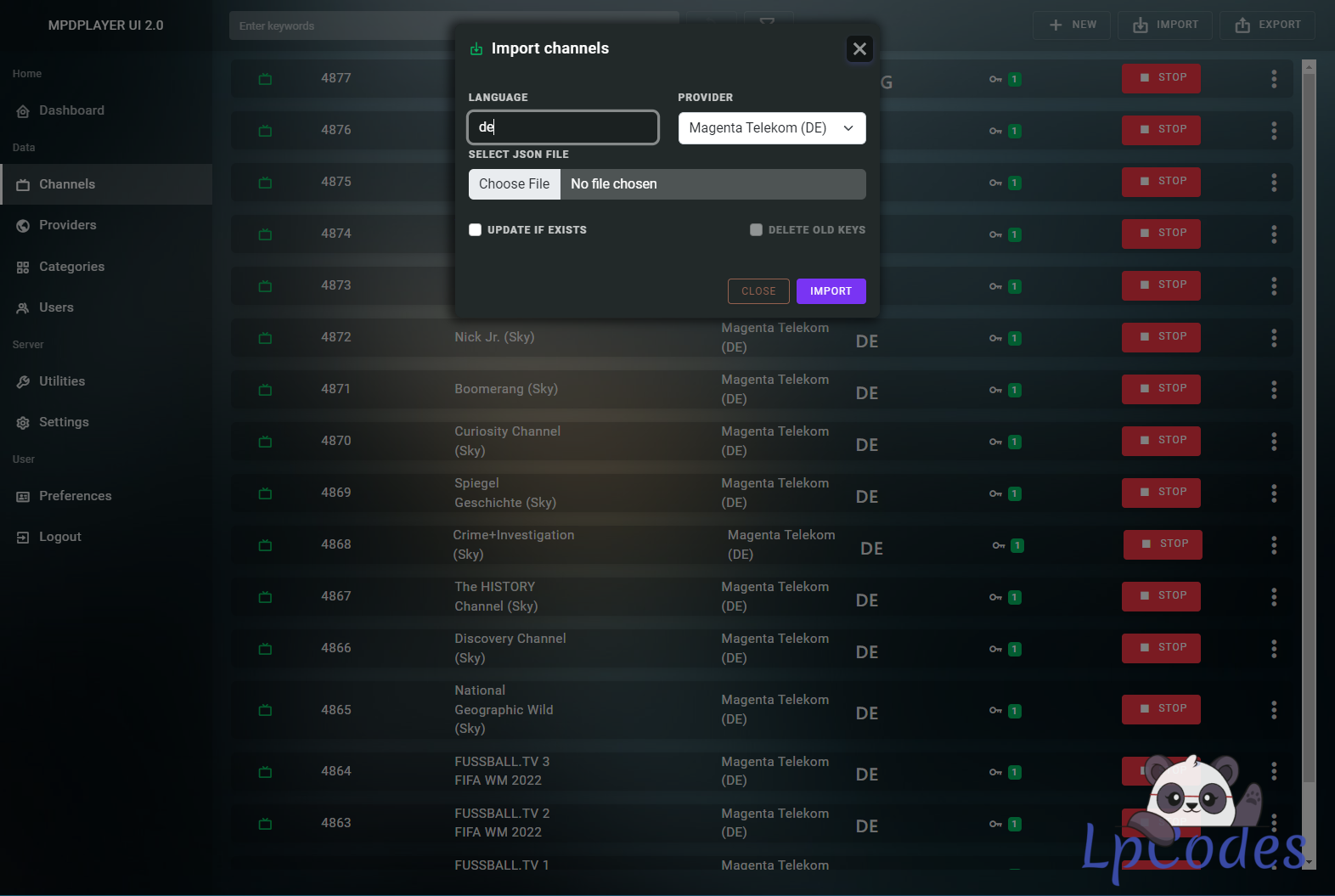Click the TV icon for channel 4865
This screenshot has width=1335, height=896.
coord(265,710)
